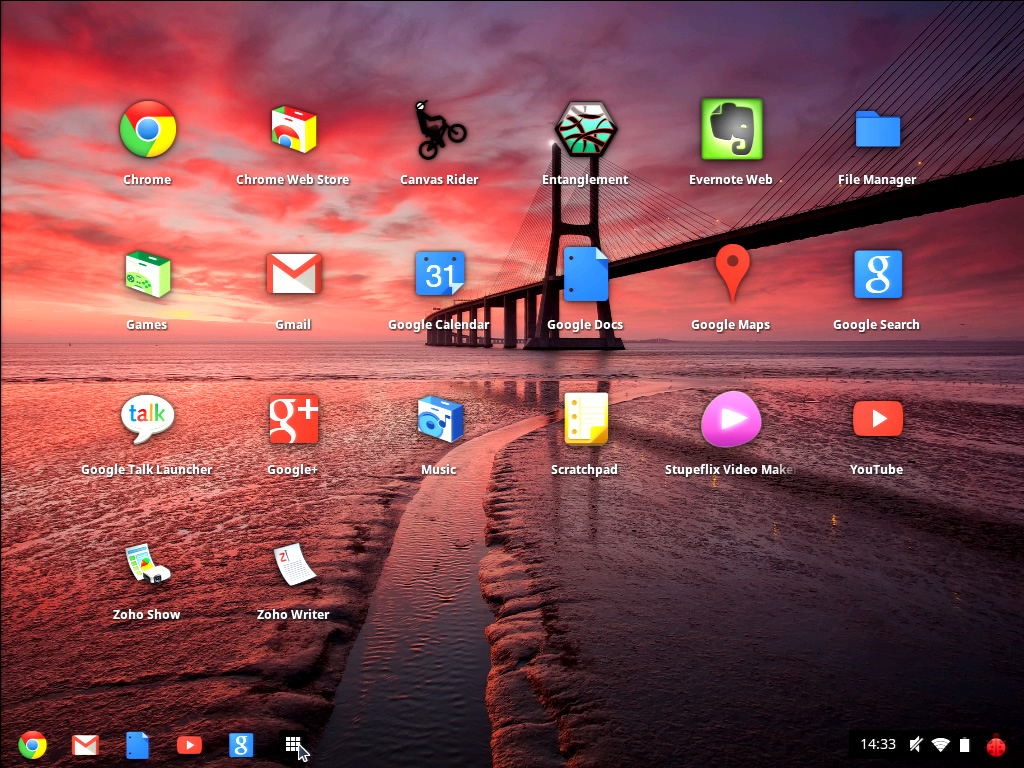Open the Music app
This screenshot has width=1024, height=768.
pyautogui.click(x=439, y=419)
